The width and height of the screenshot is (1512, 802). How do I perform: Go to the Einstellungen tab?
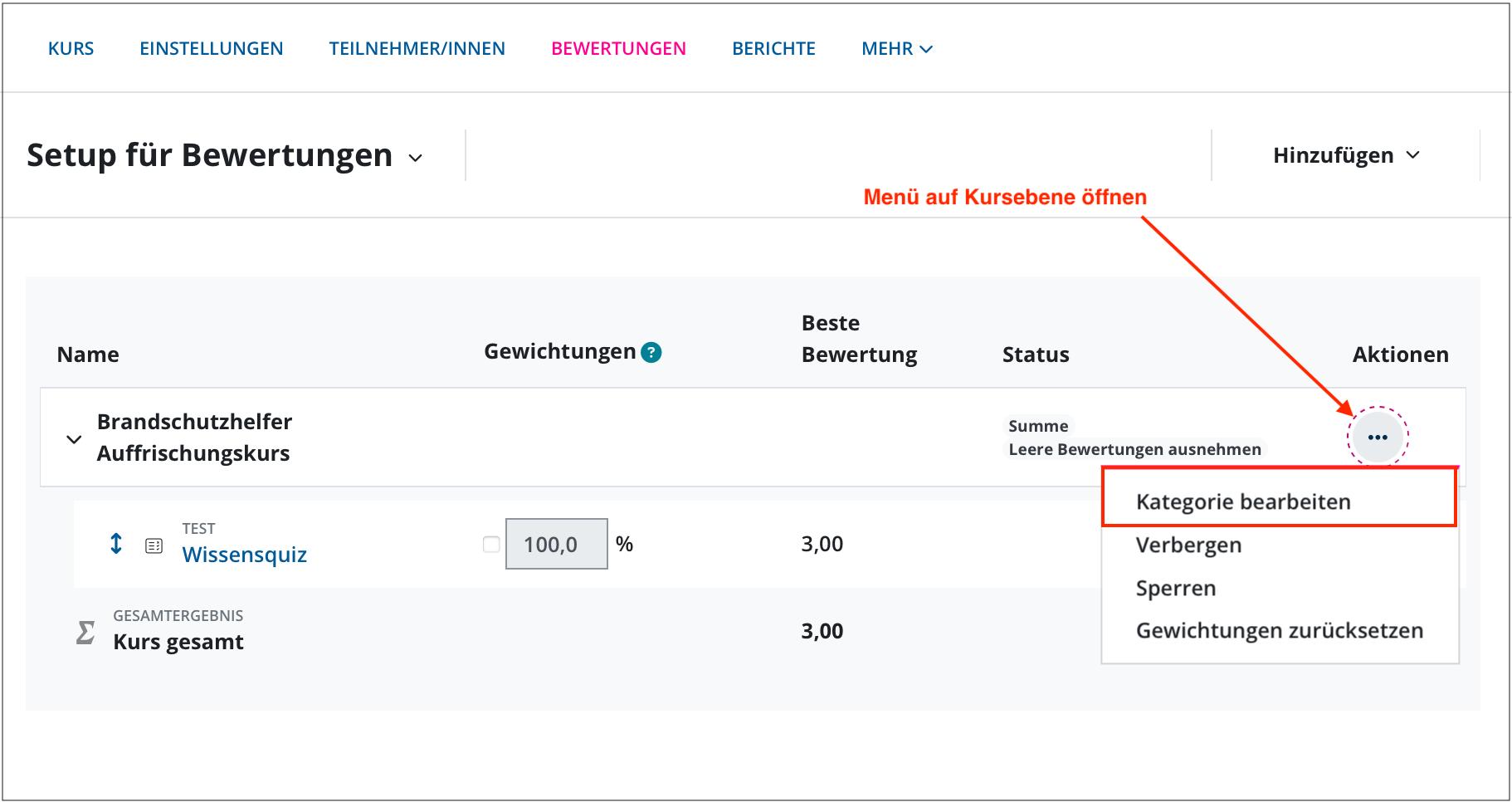click(x=211, y=48)
